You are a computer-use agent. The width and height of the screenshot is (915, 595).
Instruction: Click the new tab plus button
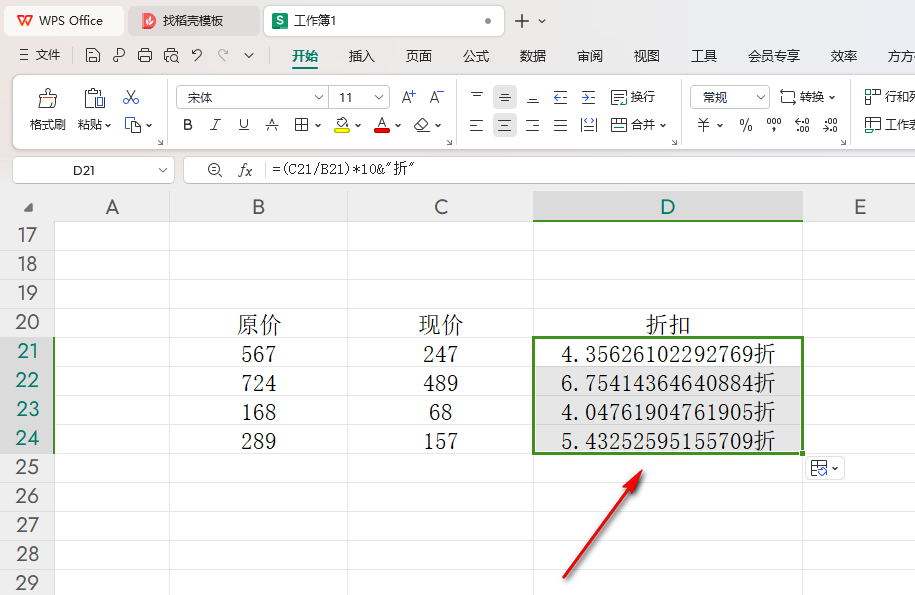tap(522, 21)
